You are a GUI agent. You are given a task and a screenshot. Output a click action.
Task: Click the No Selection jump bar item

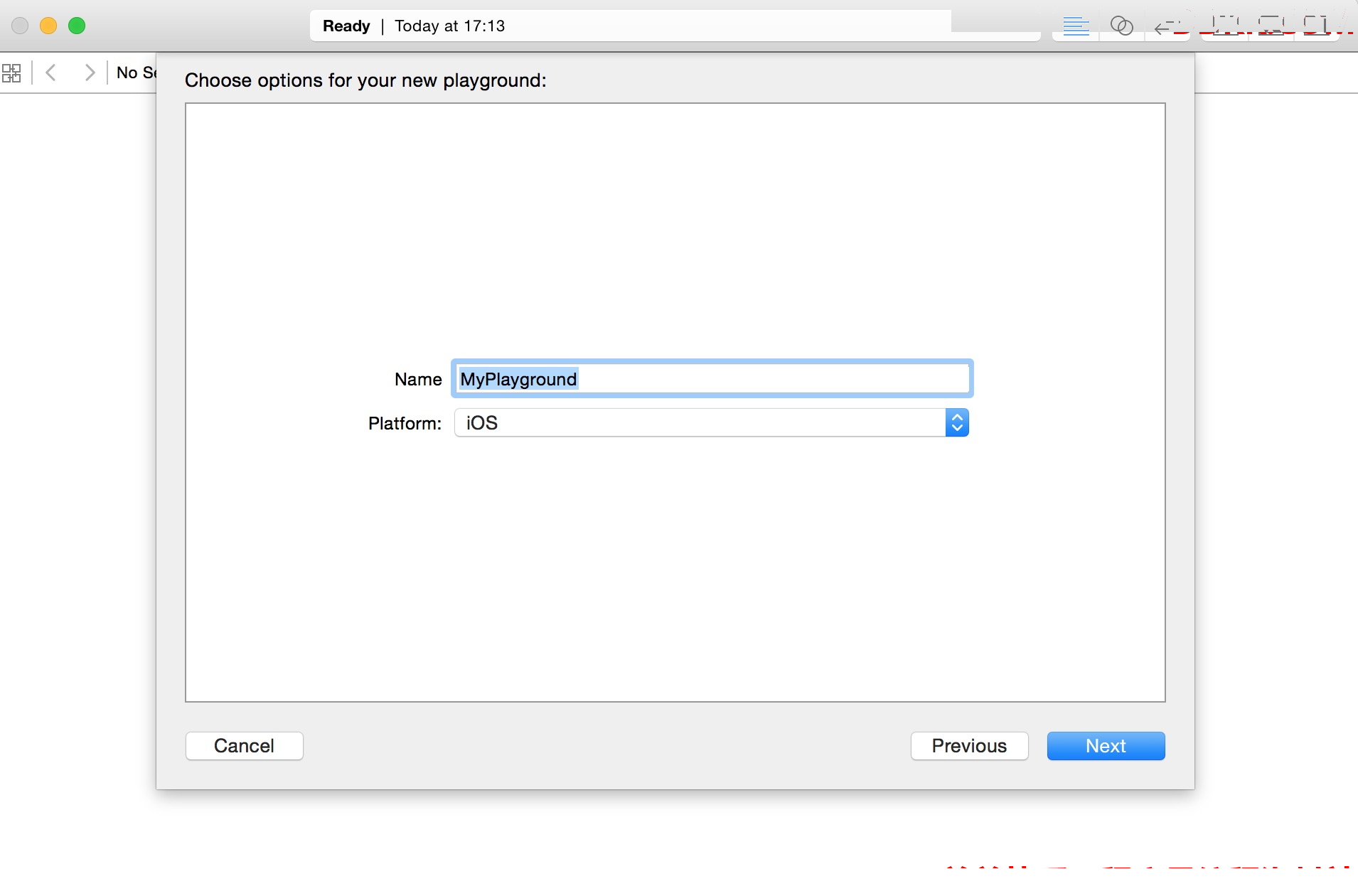136,73
